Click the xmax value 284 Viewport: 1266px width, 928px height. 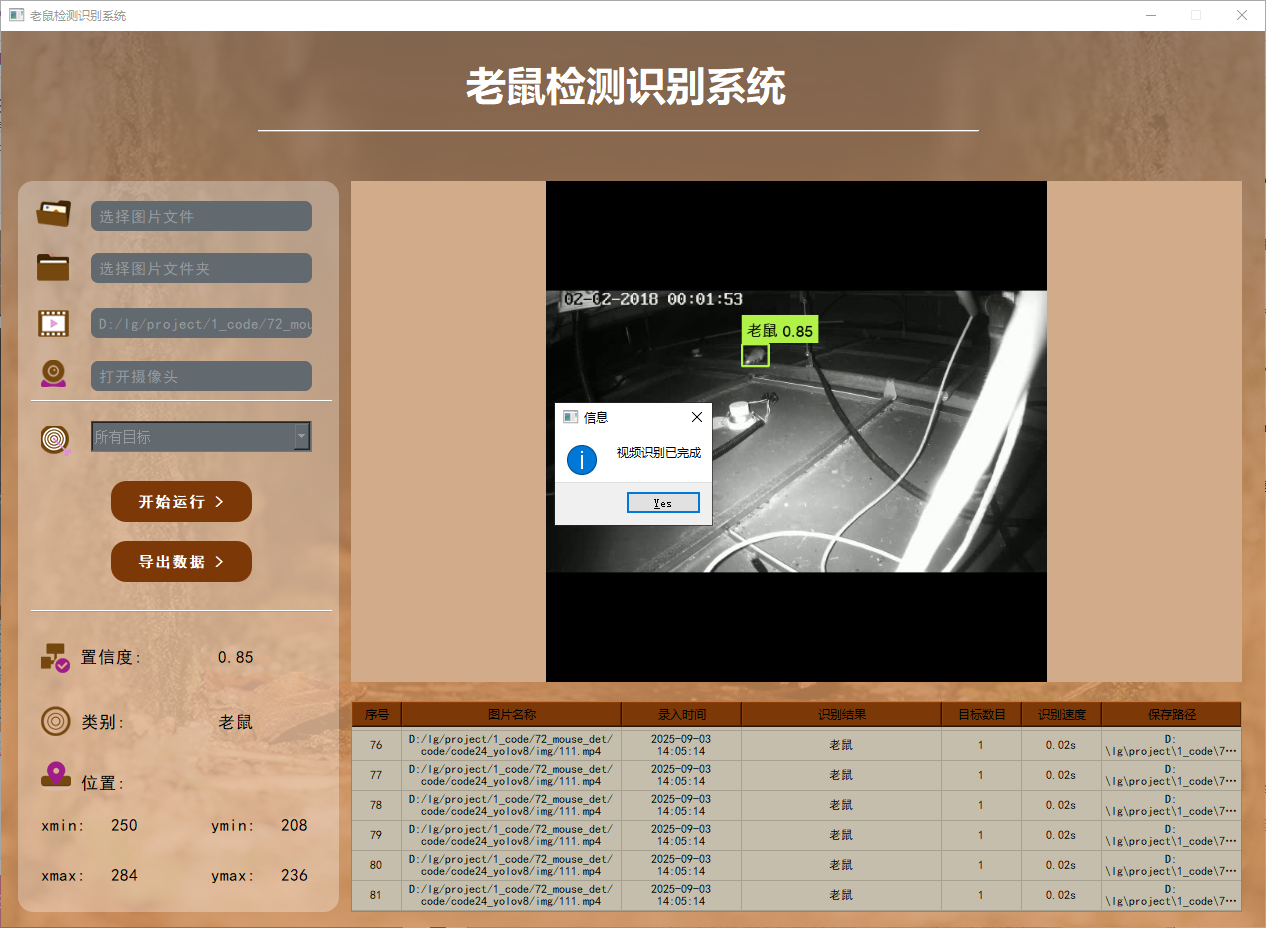124,875
